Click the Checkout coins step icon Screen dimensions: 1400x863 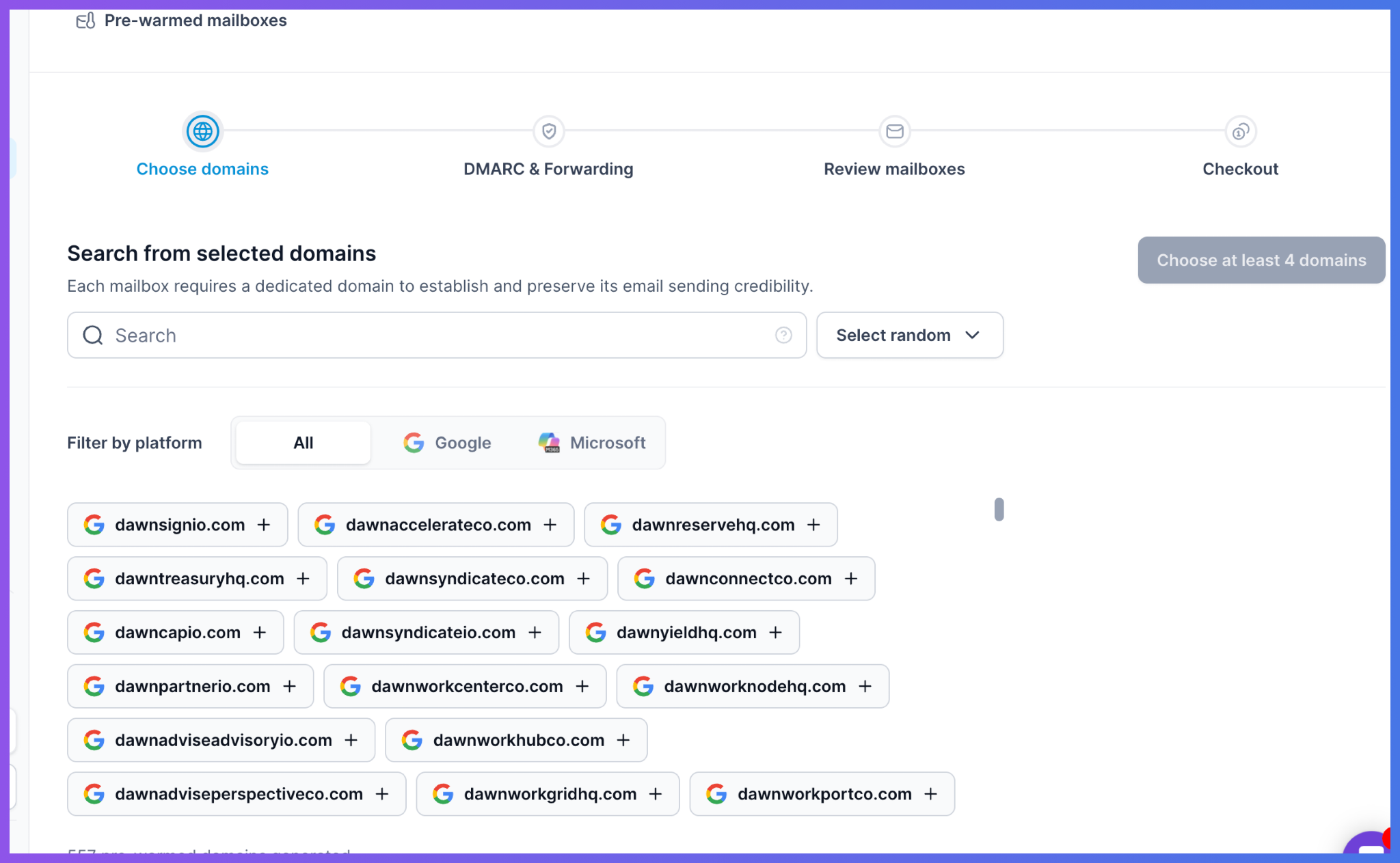[1241, 131]
